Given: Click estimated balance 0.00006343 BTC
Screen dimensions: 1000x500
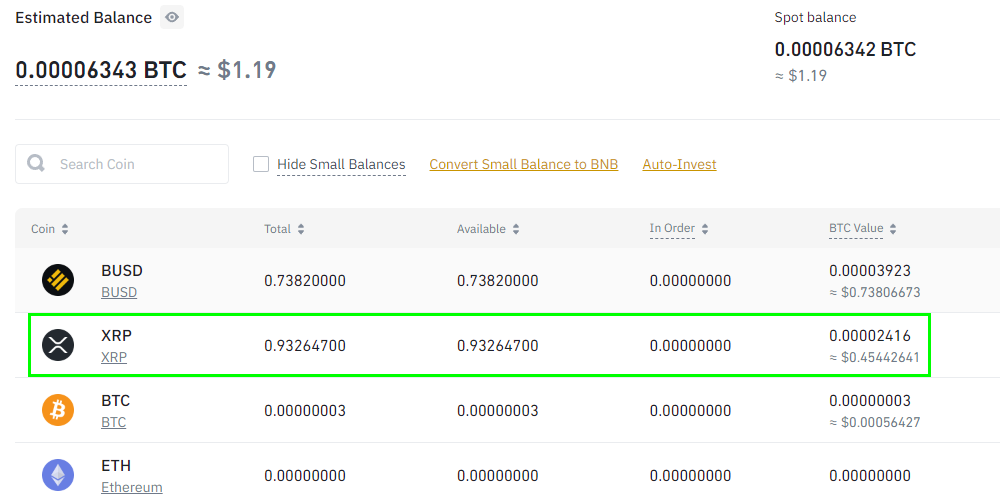Looking at the screenshot, I should (101, 70).
